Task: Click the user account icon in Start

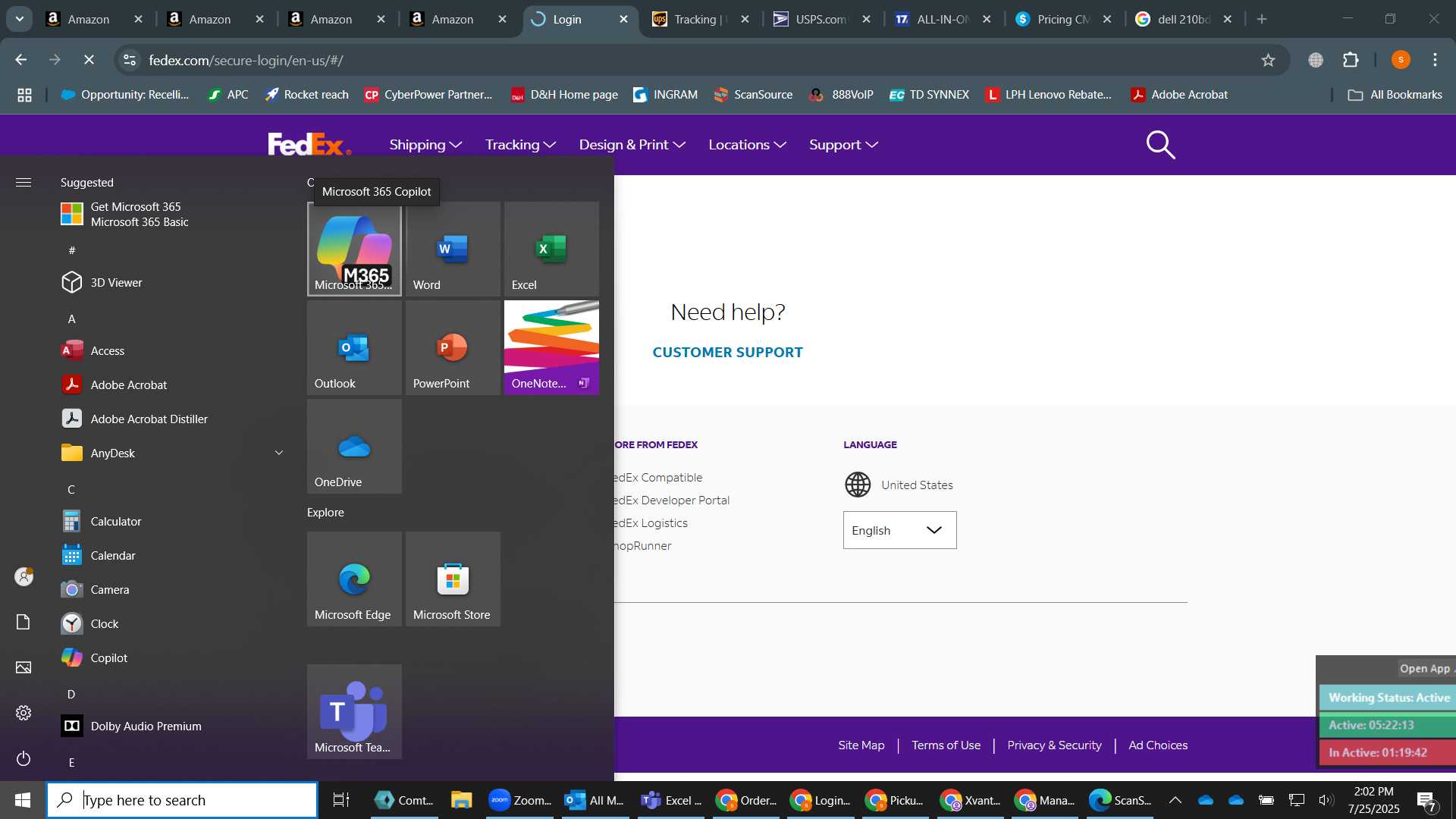Action: point(24,576)
